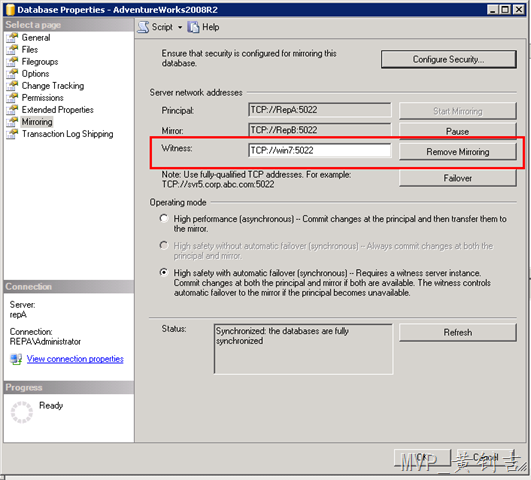531x480 pixels.
Task: Open the Change Tracking page
Action: 53,85
